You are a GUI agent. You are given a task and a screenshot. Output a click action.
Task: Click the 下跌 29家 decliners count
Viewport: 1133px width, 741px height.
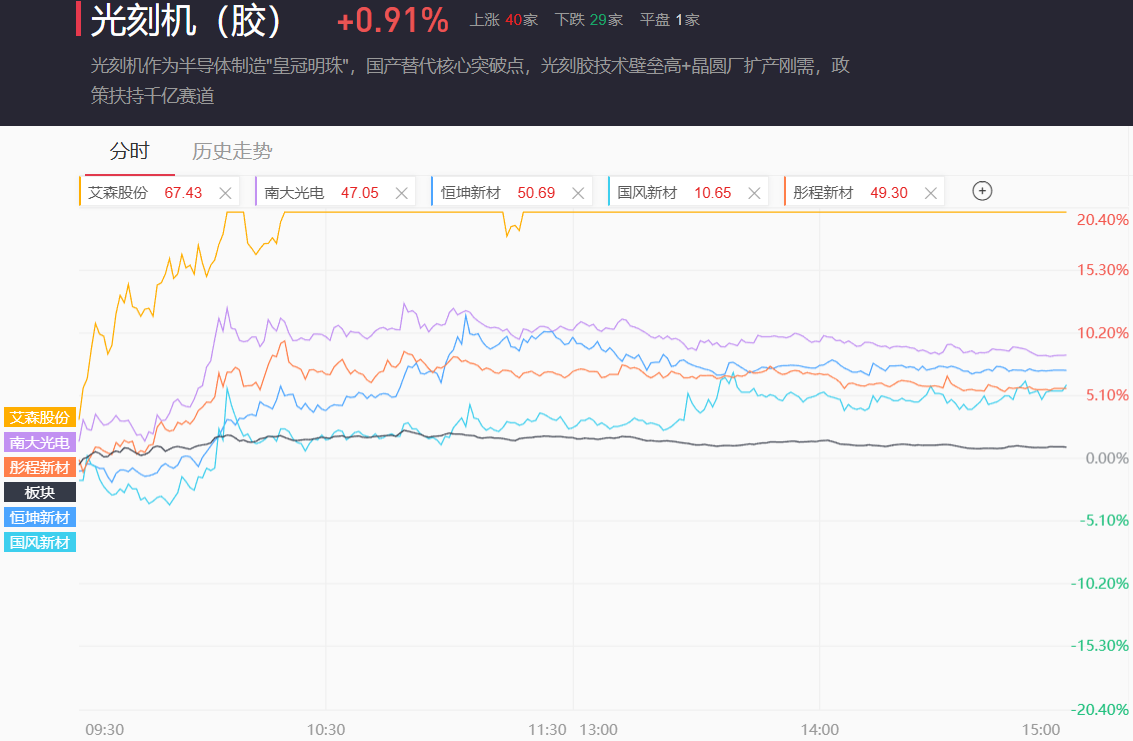(589, 20)
